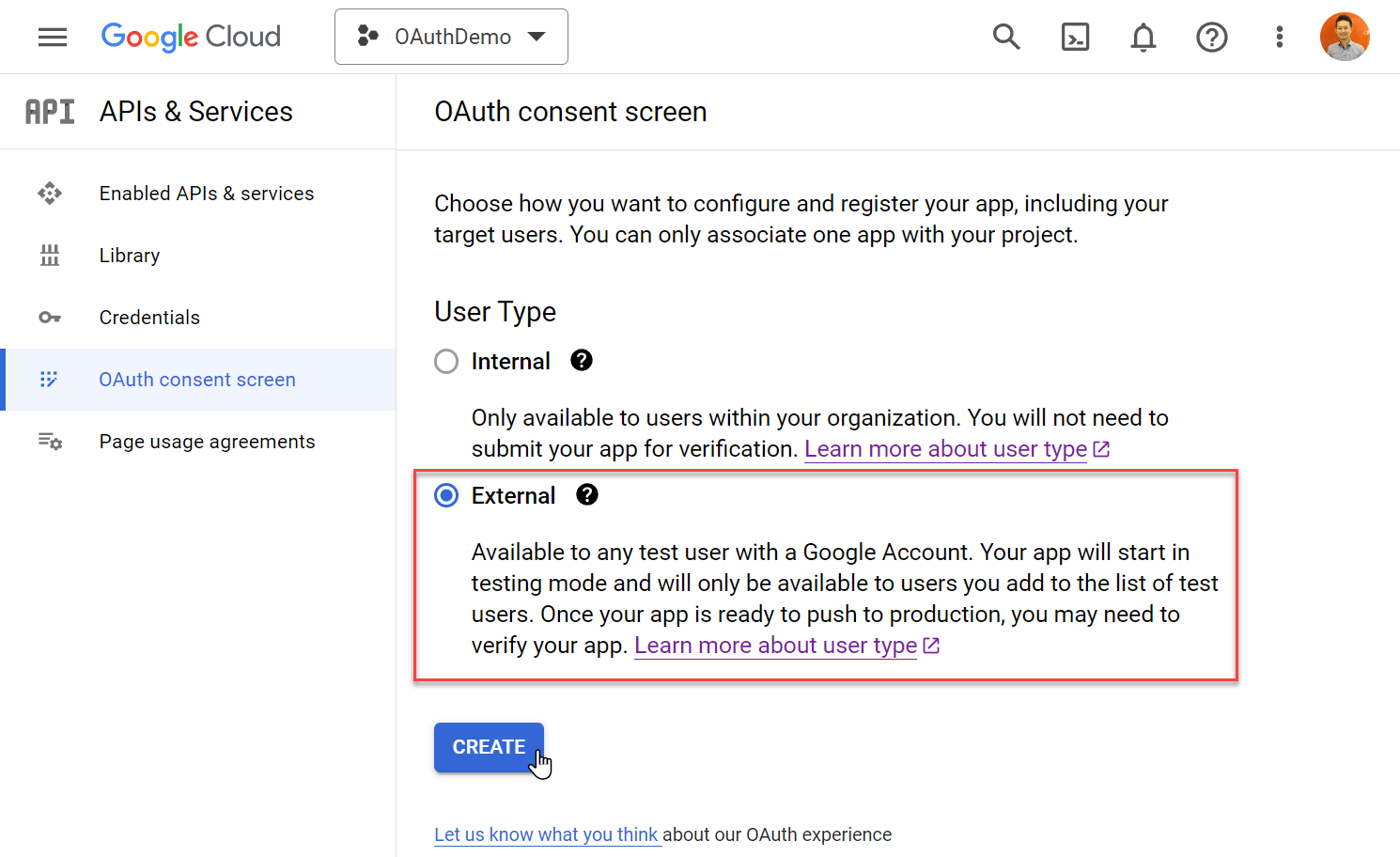The height and width of the screenshot is (857, 1400).
Task: Click the Credentials key icon
Action: click(50, 318)
